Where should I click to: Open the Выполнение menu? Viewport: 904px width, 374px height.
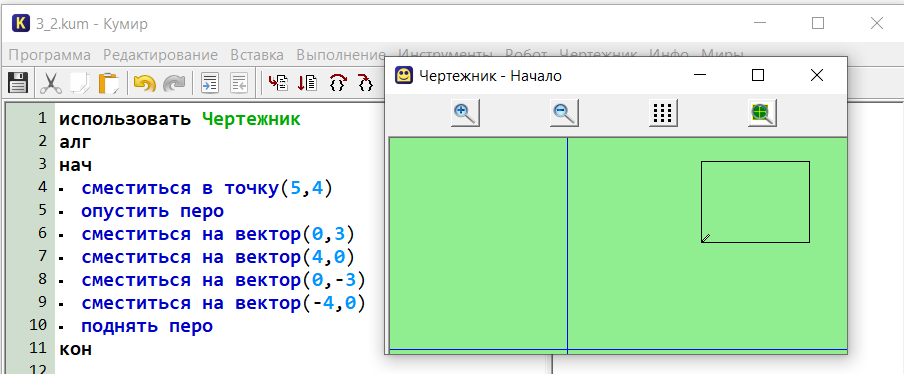341,55
